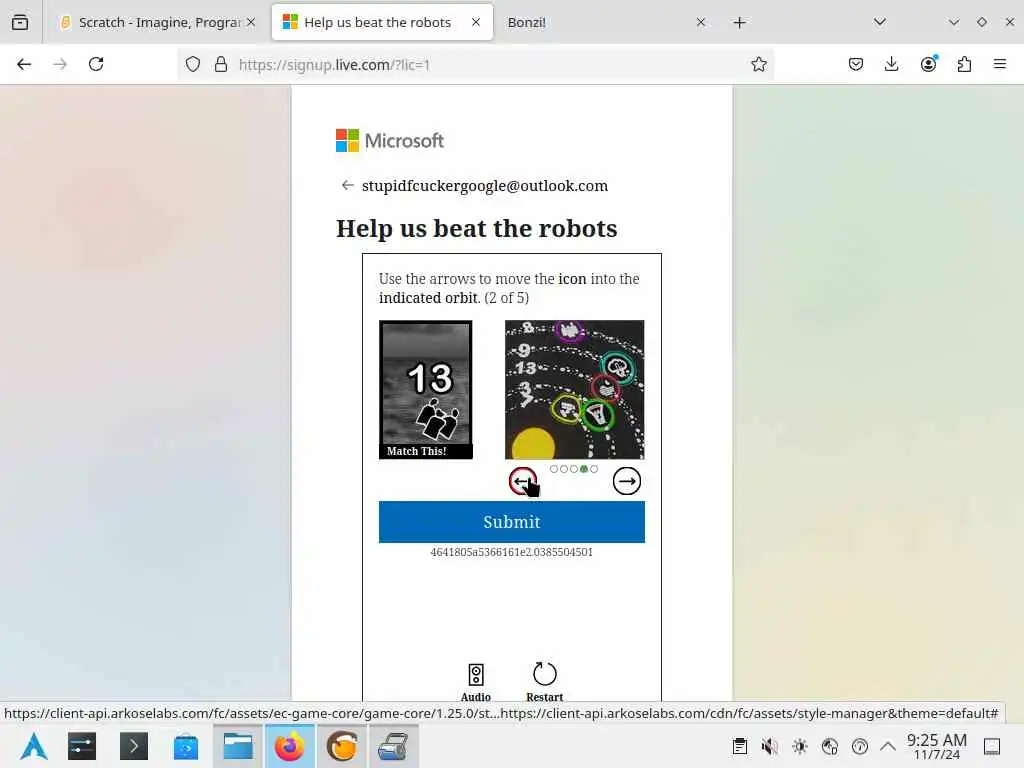Launch the Konsole terminal from the taskbar
This screenshot has width=1024, height=768.
tap(134, 746)
